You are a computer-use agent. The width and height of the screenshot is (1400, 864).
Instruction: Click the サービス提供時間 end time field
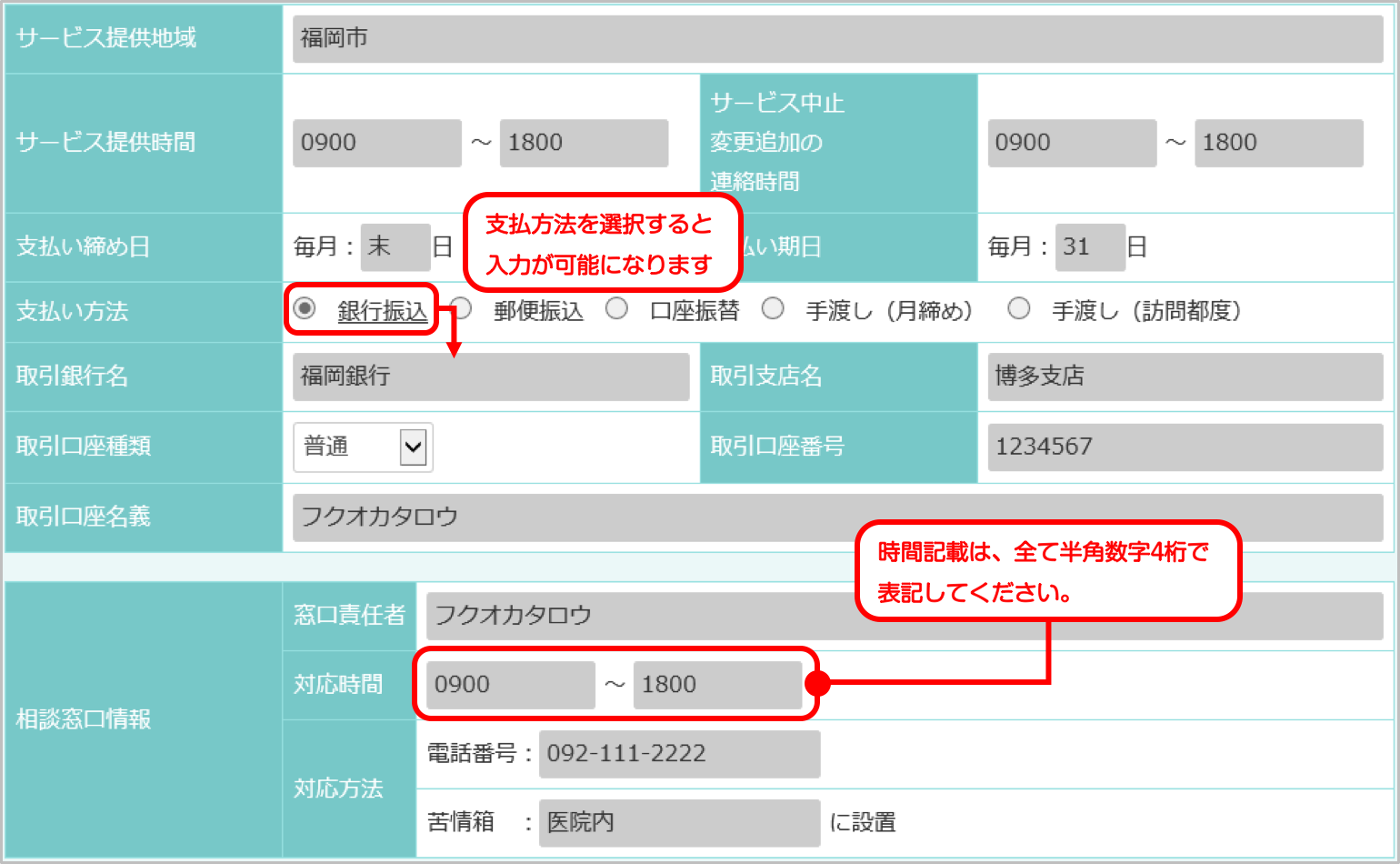coord(584,143)
